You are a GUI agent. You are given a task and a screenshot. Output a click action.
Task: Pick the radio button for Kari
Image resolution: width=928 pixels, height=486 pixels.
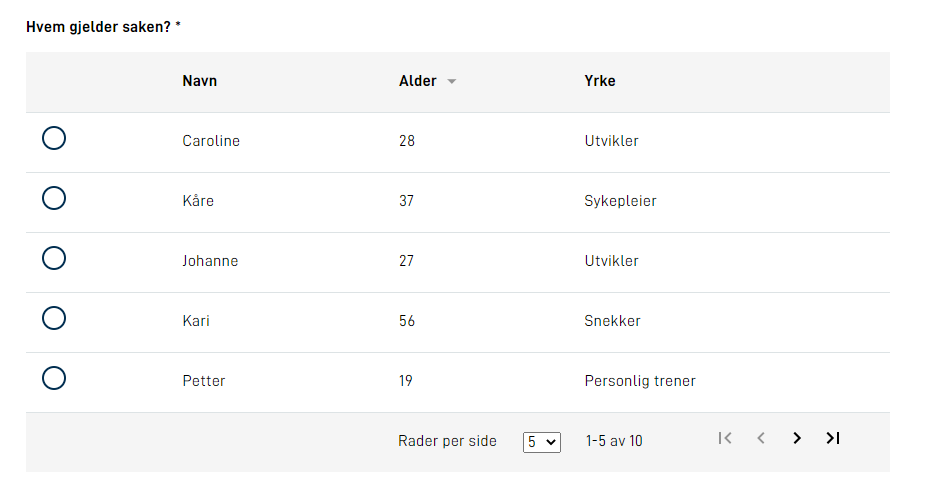tap(54, 319)
